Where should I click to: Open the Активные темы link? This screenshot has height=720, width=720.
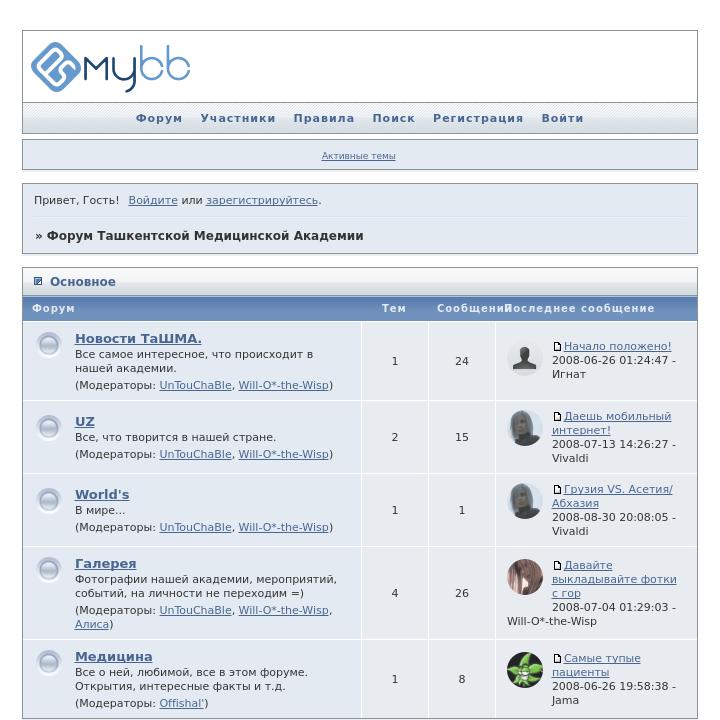(358, 156)
